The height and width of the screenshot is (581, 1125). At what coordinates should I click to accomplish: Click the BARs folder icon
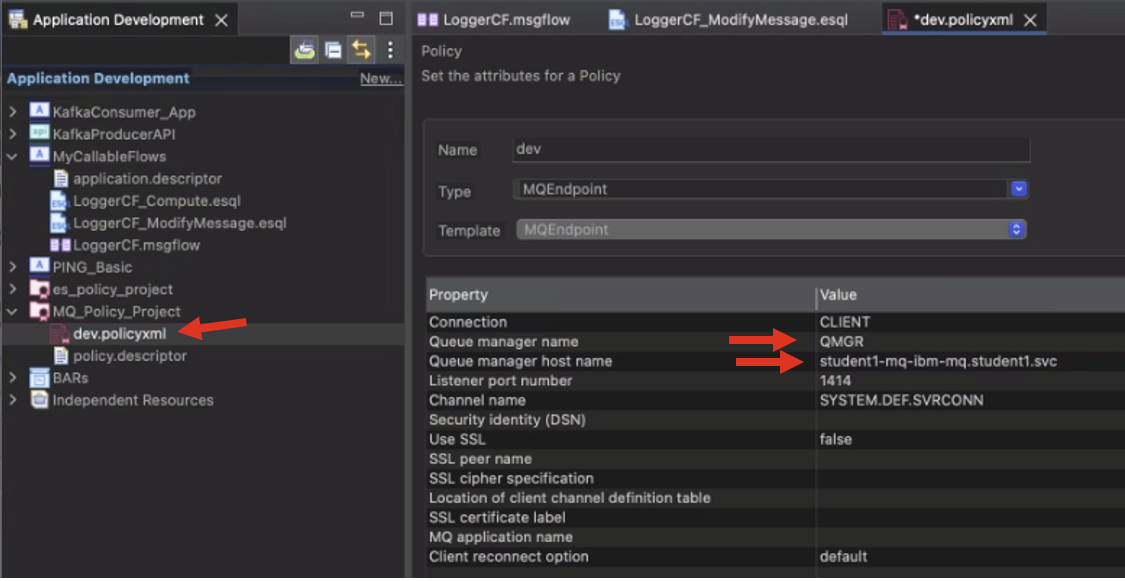click(x=40, y=378)
